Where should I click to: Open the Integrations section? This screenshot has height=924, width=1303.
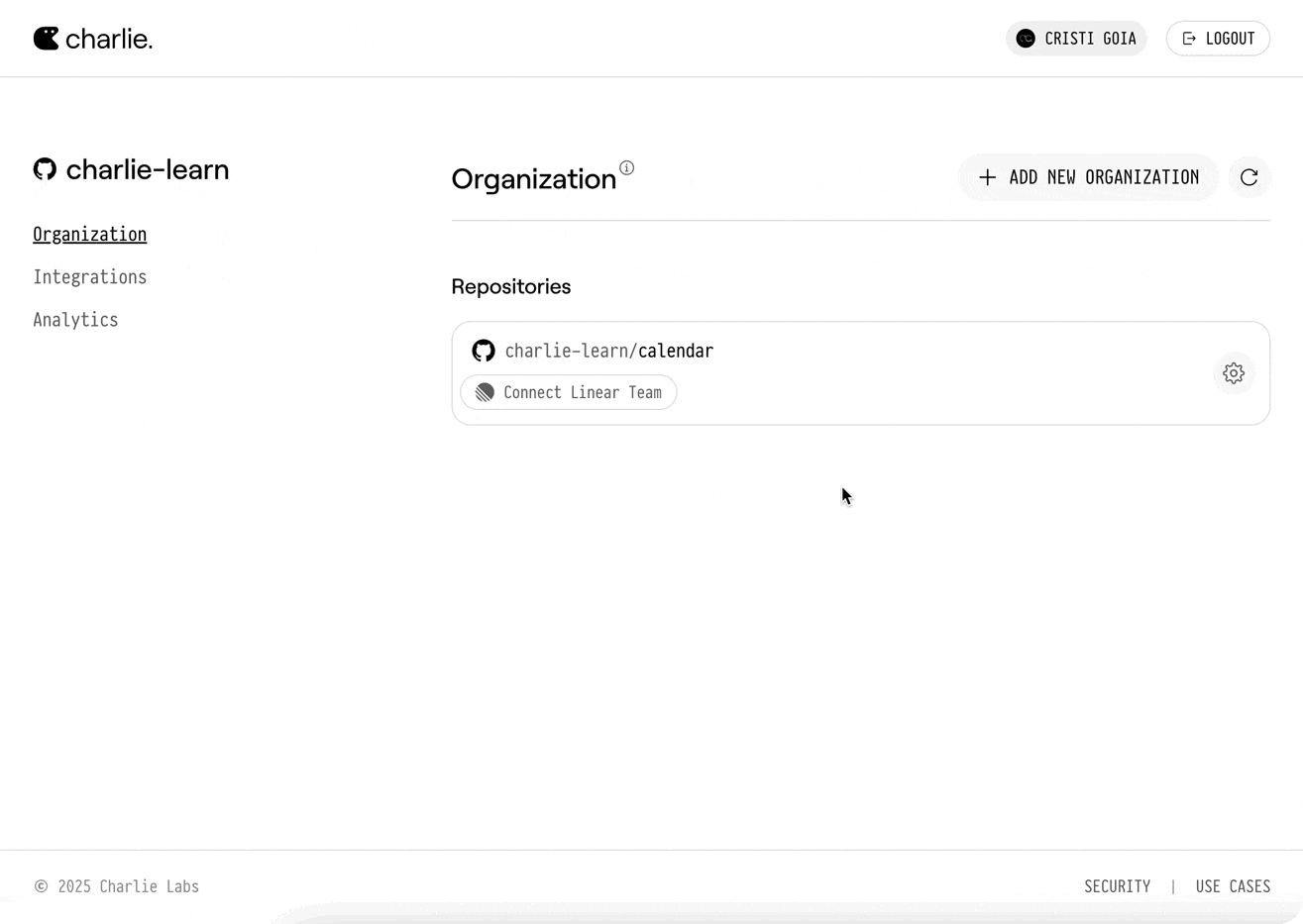89,277
